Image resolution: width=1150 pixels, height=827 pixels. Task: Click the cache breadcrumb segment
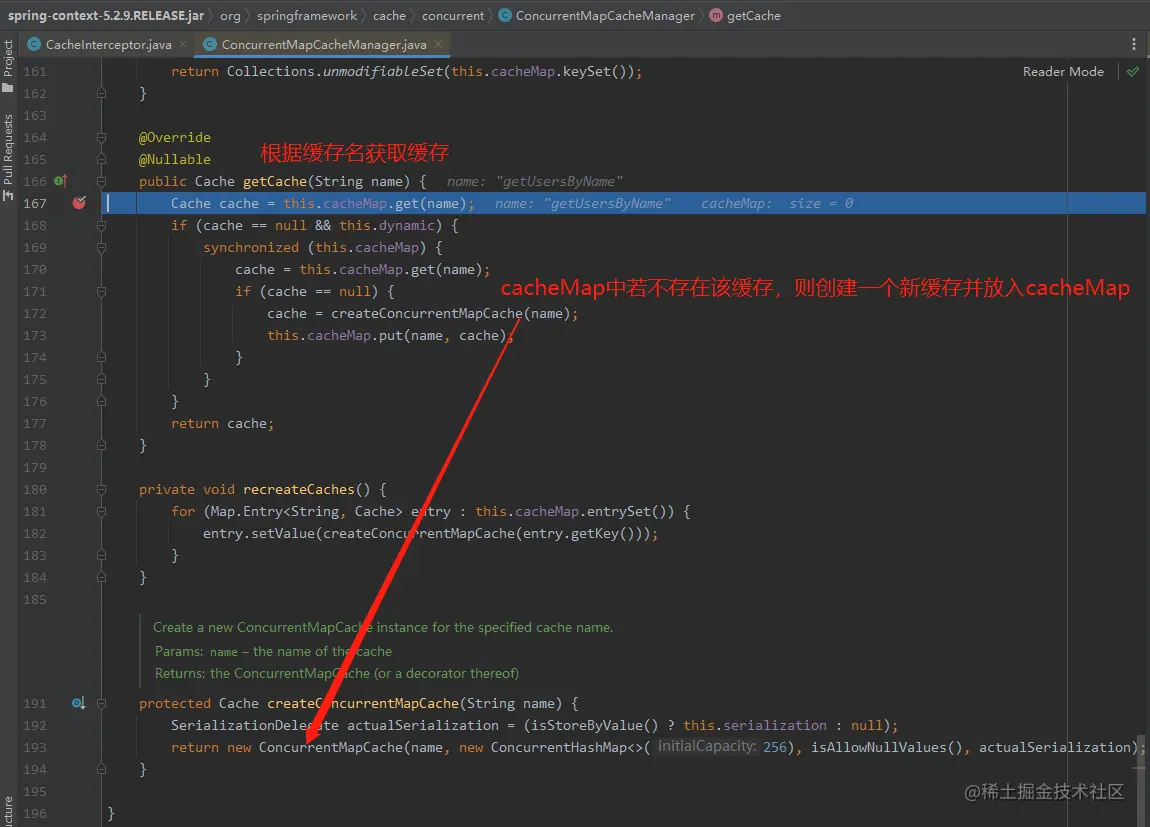(x=389, y=15)
